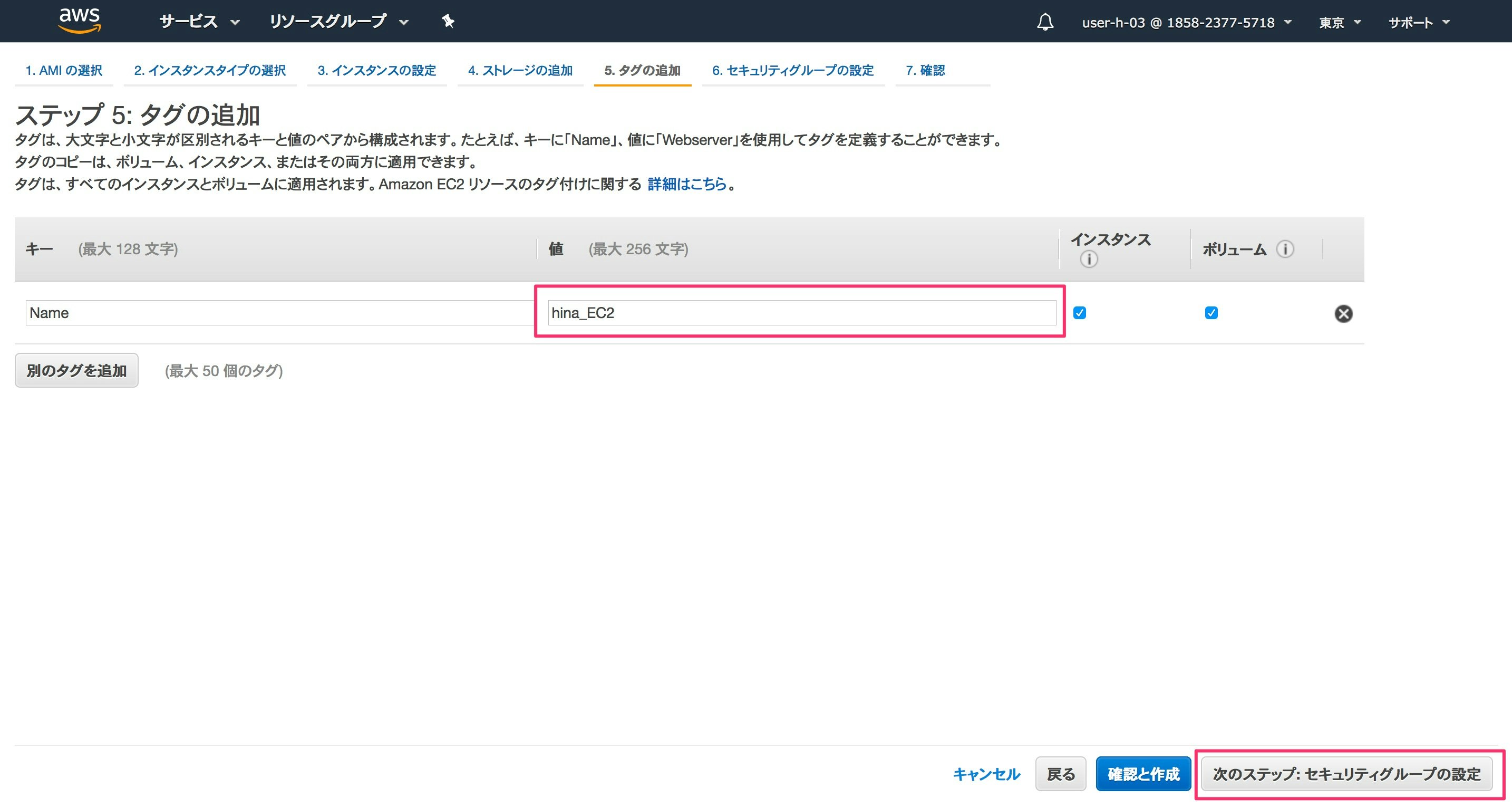Jump to step 7. 確認 tab

925,71
